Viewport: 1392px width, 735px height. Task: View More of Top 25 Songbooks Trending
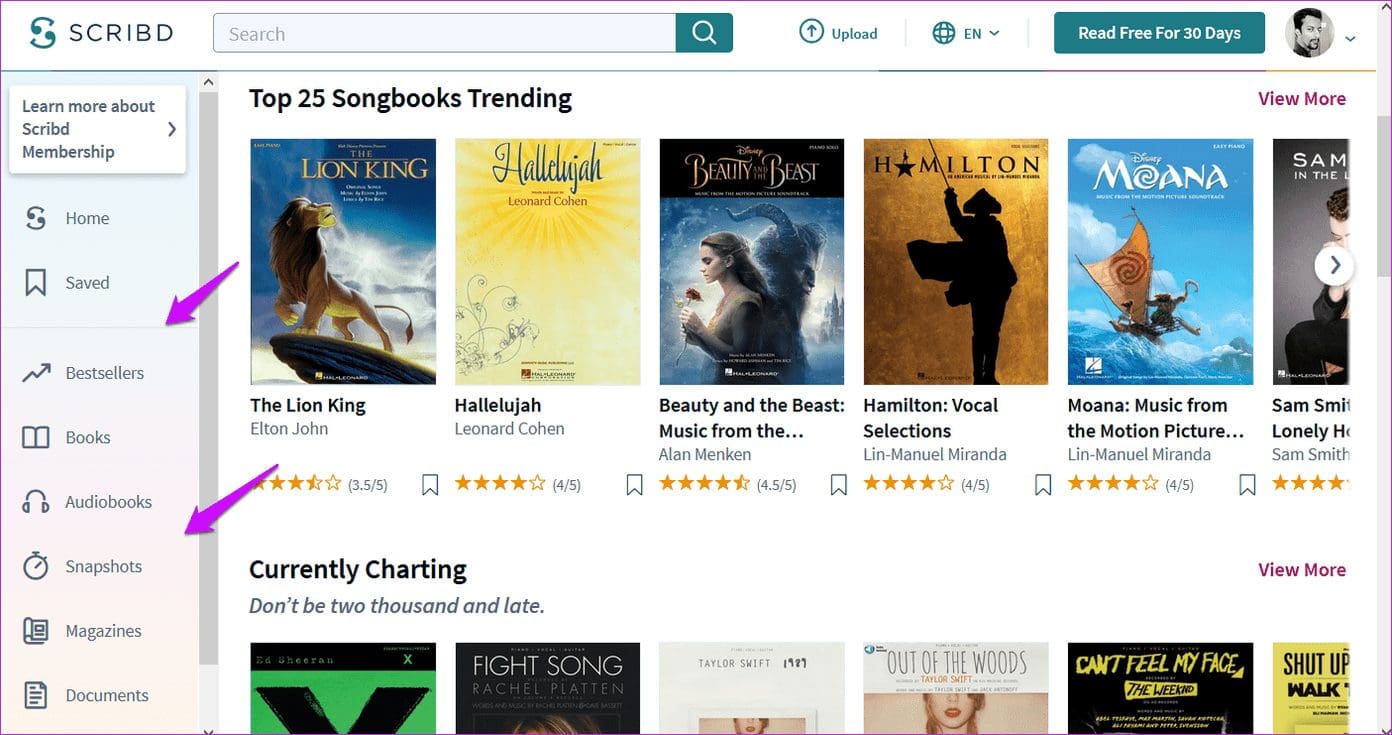tap(1302, 98)
